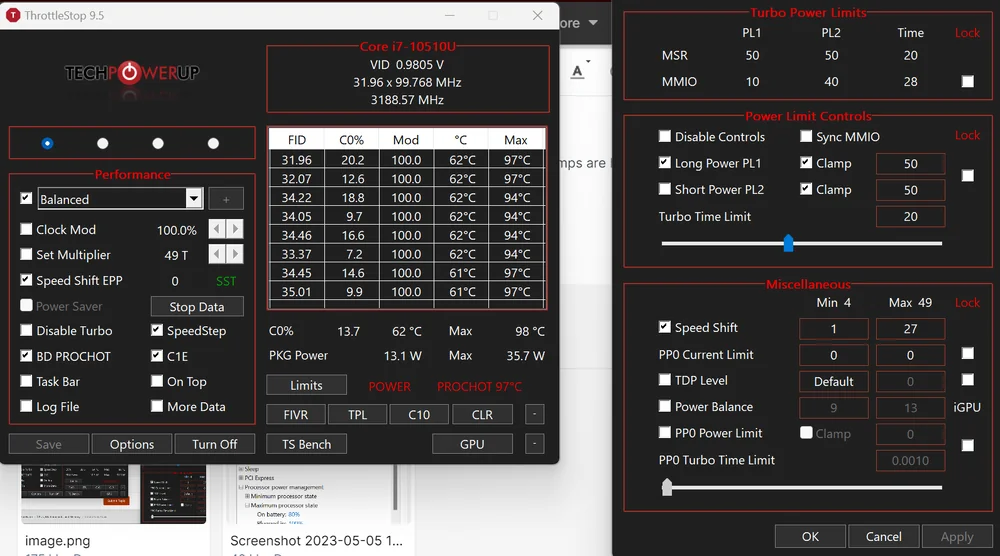Click the Turbo Time Limit value field

click(x=911, y=217)
